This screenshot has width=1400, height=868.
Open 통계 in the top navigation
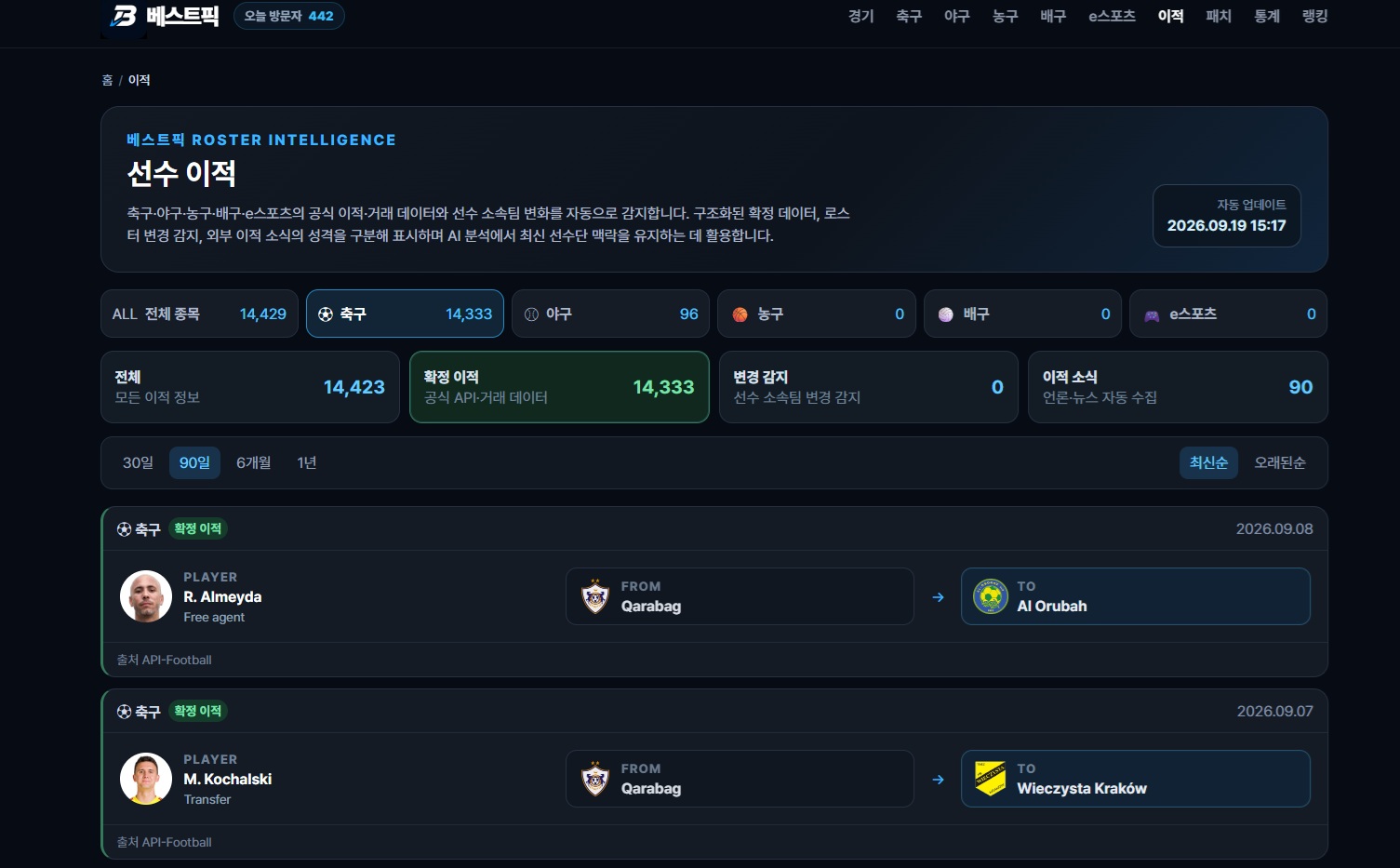[1267, 16]
